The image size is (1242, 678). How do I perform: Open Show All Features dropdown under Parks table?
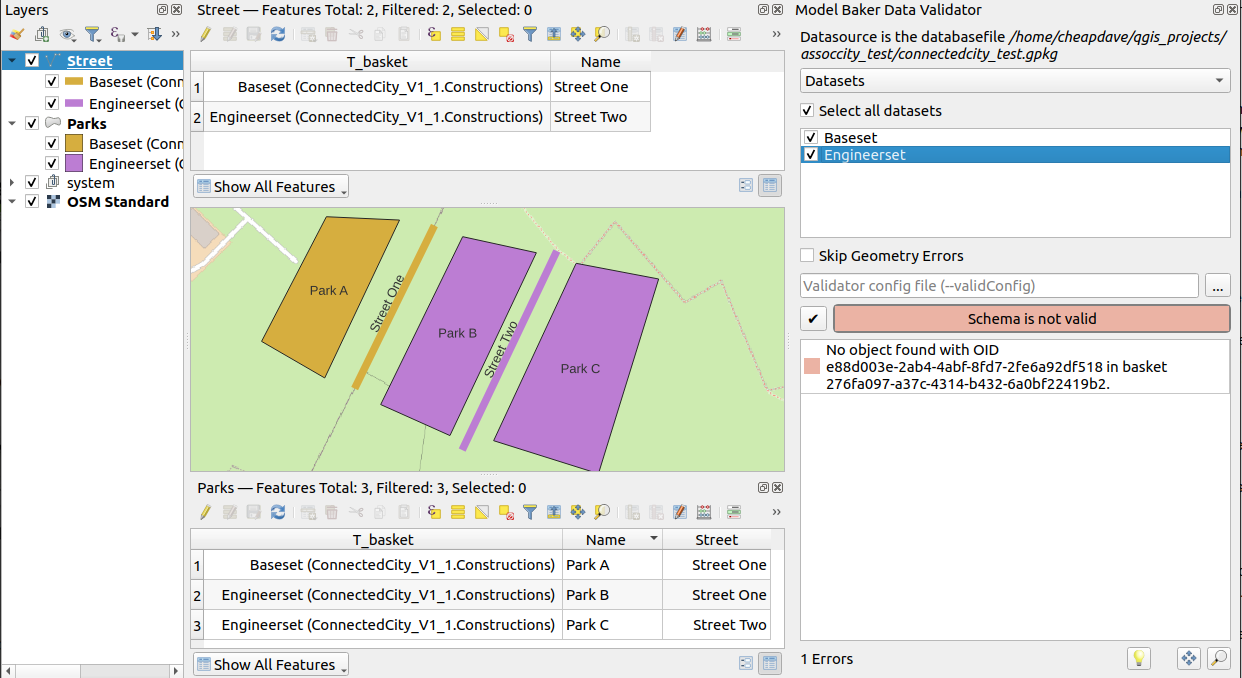pos(271,665)
